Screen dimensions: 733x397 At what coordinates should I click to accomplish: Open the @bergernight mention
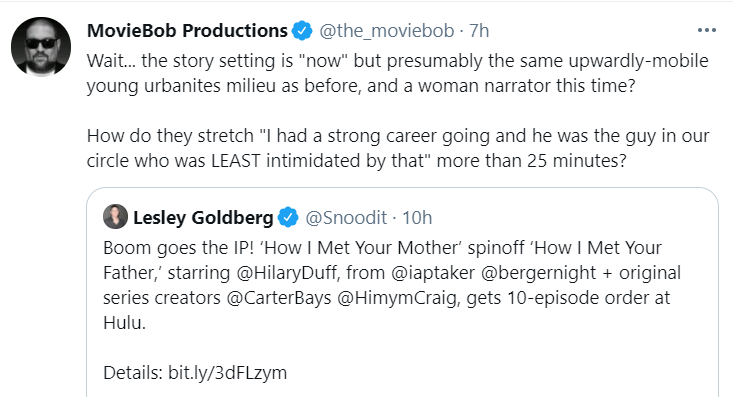point(539,273)
